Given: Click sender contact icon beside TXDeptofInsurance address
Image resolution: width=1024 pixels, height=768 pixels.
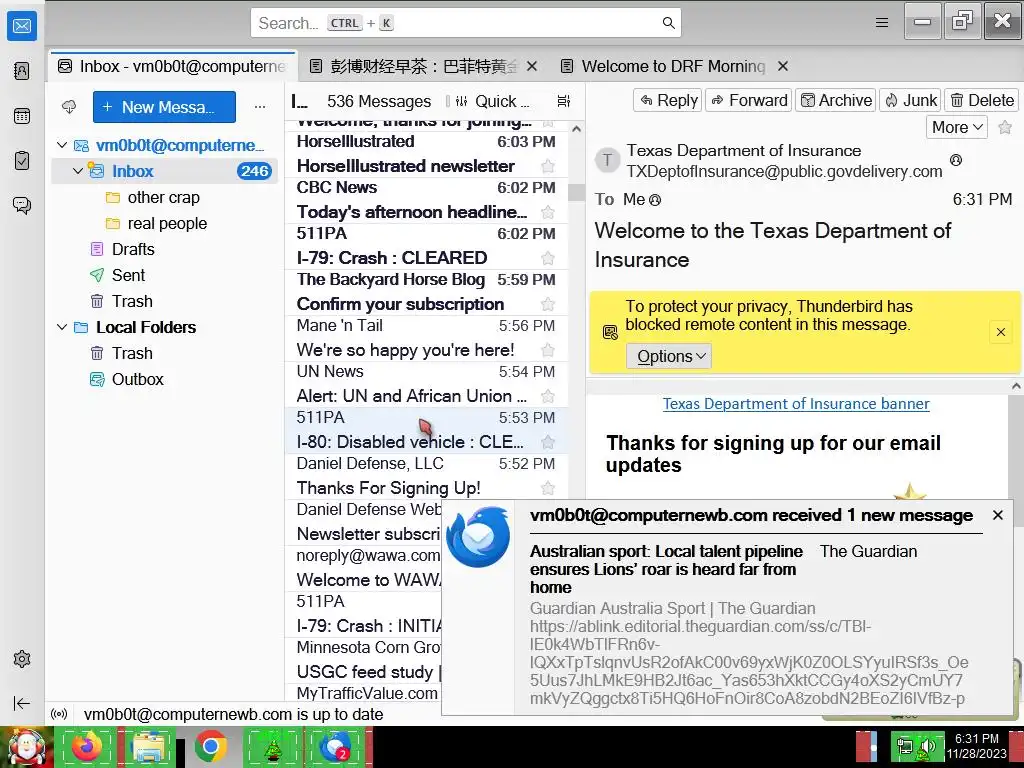Looking at the screenshot, I should coord(955,160).
